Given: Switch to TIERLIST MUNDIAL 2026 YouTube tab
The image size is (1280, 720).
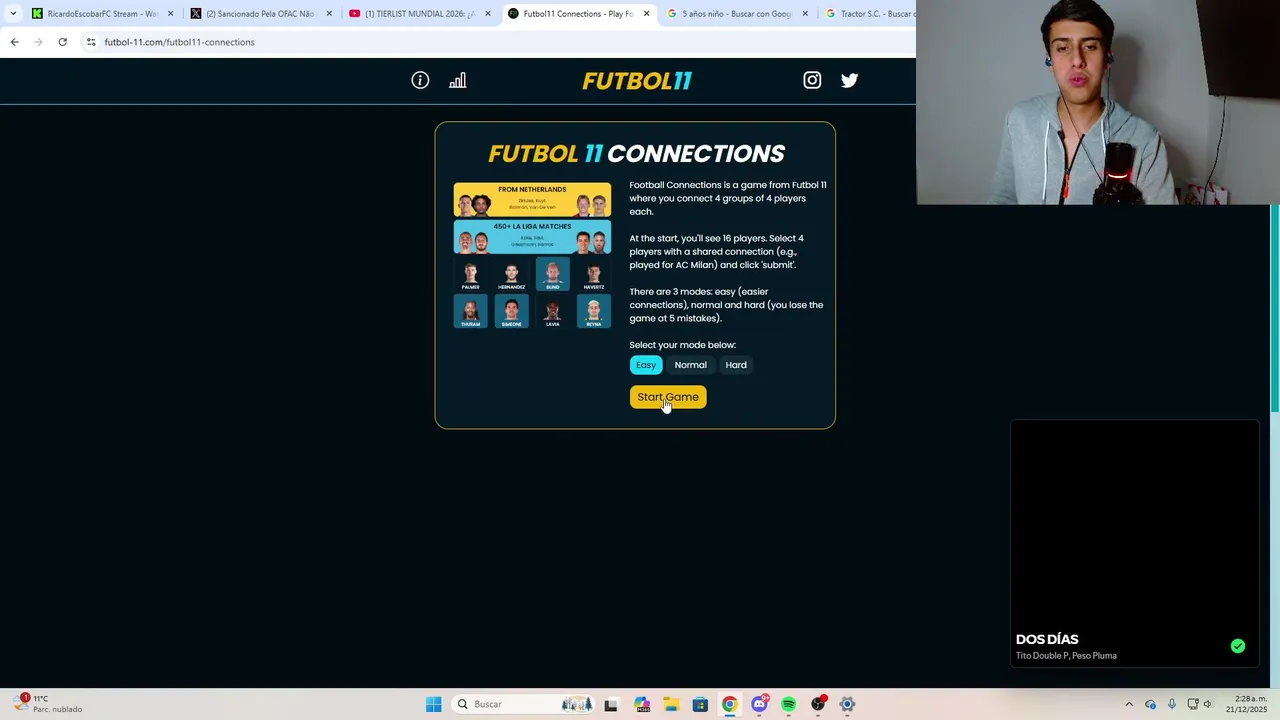Looking at the screenshot, I should tap(418, 14).
